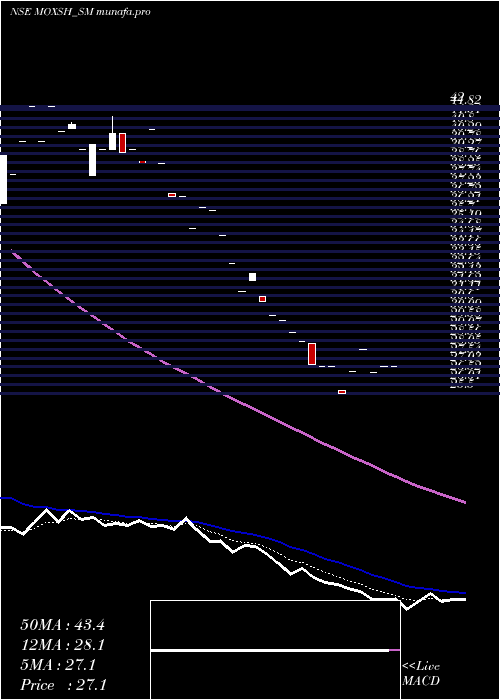This screenshot has width=500, height=700.
Task: Click the 12MA : 28.1 label
Action: pyautogui.click(x=62, y=645)
